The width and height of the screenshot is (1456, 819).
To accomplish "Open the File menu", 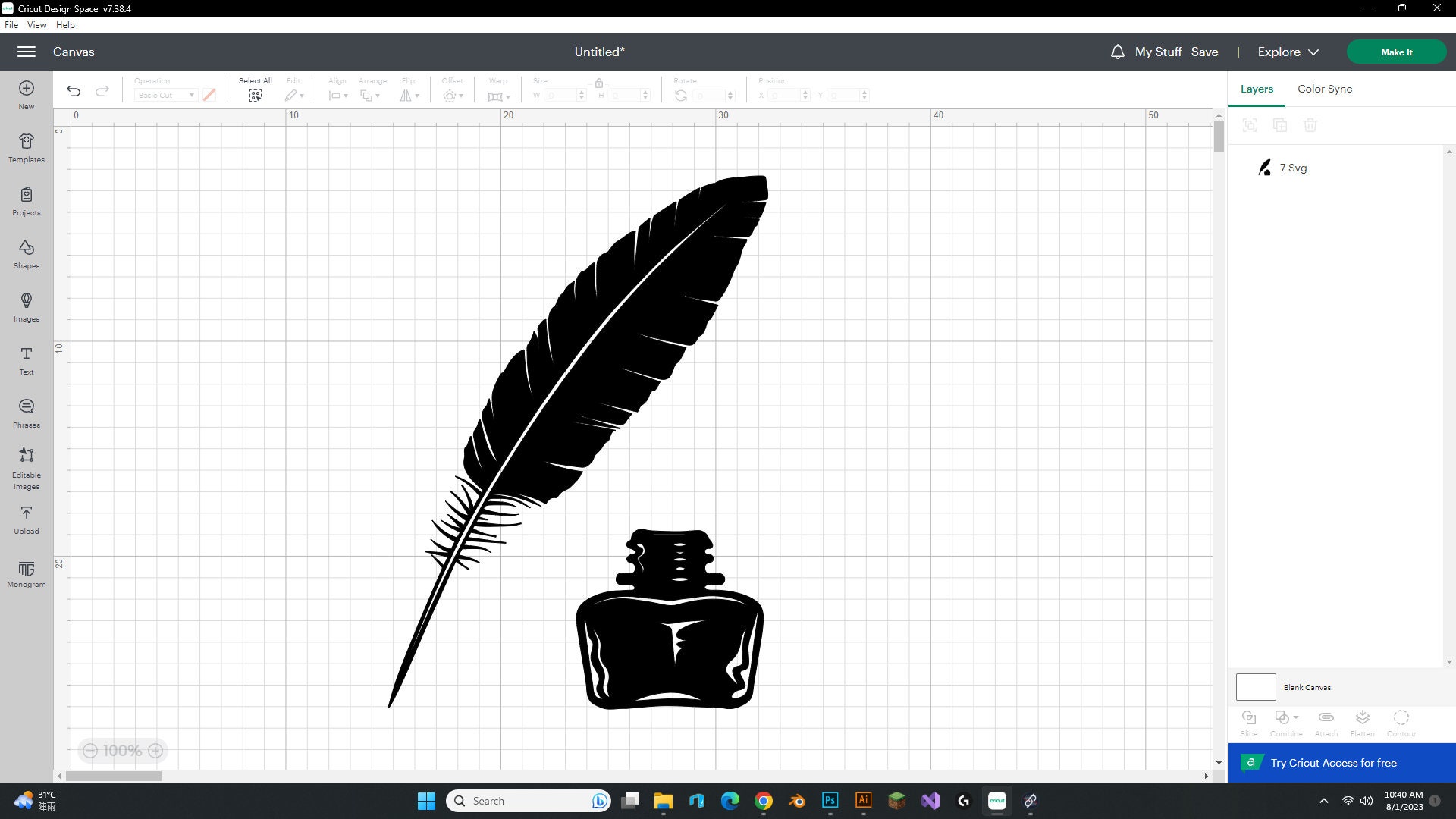I will pyautogui.click(x=11, y=24).
